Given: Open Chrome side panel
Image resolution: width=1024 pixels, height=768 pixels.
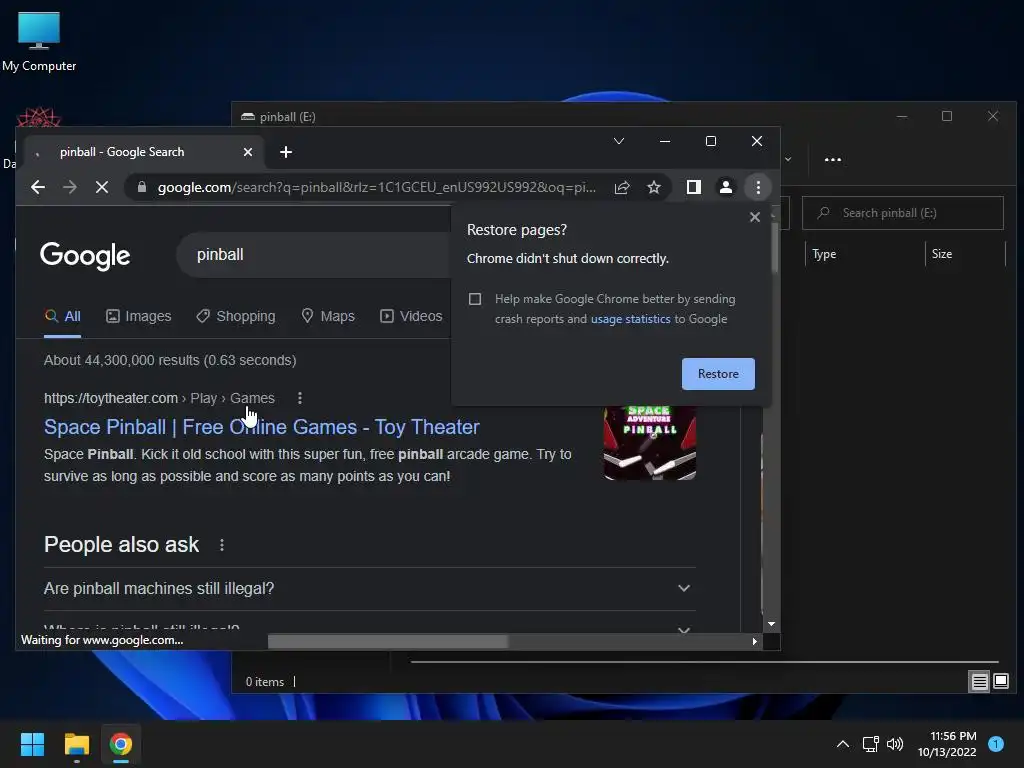Looking at the screenshot, I should pyautogui.click(x=694, y=187).
